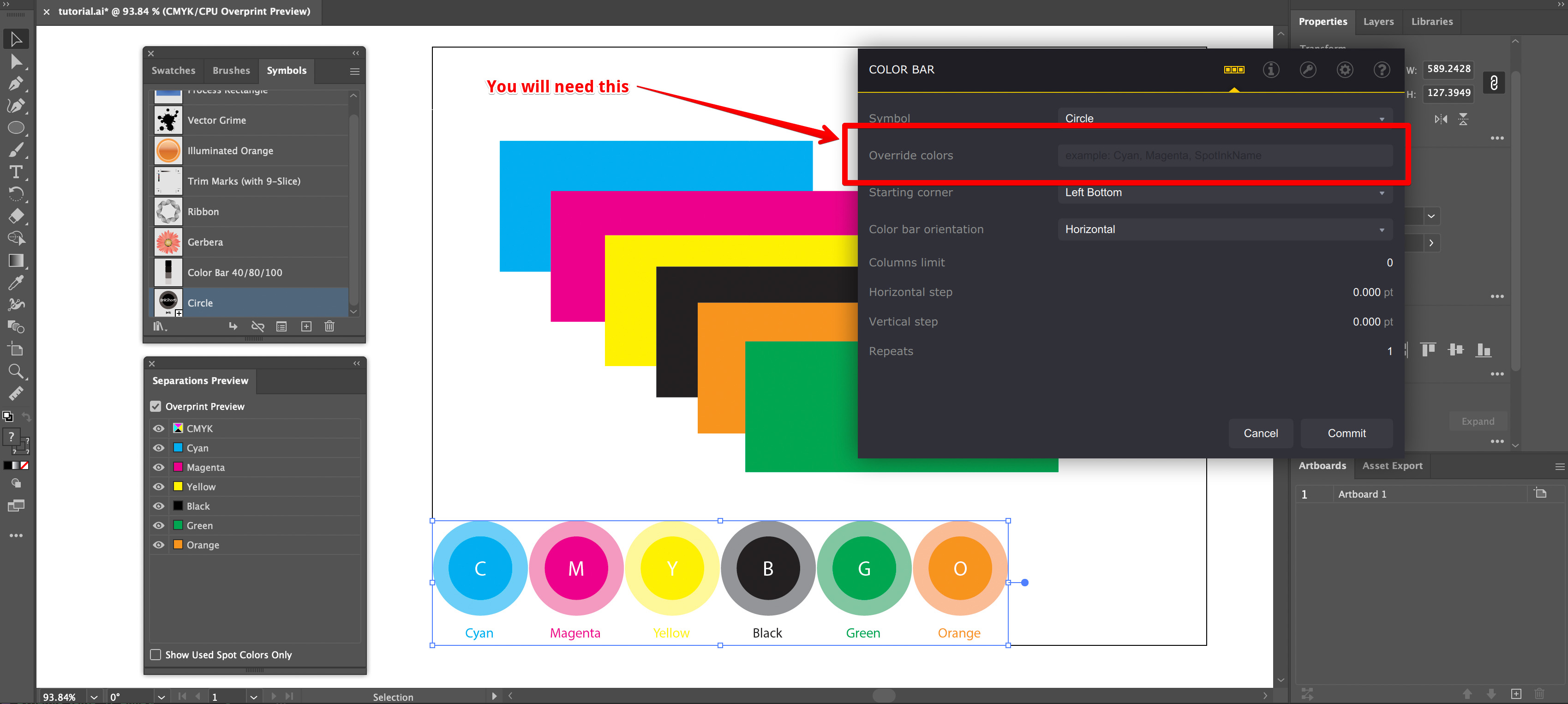The height and width of the screenshot is (704, 1568).
Task: Select the Gerbera symbol thumbnail
Action: (x=168, y=242)
